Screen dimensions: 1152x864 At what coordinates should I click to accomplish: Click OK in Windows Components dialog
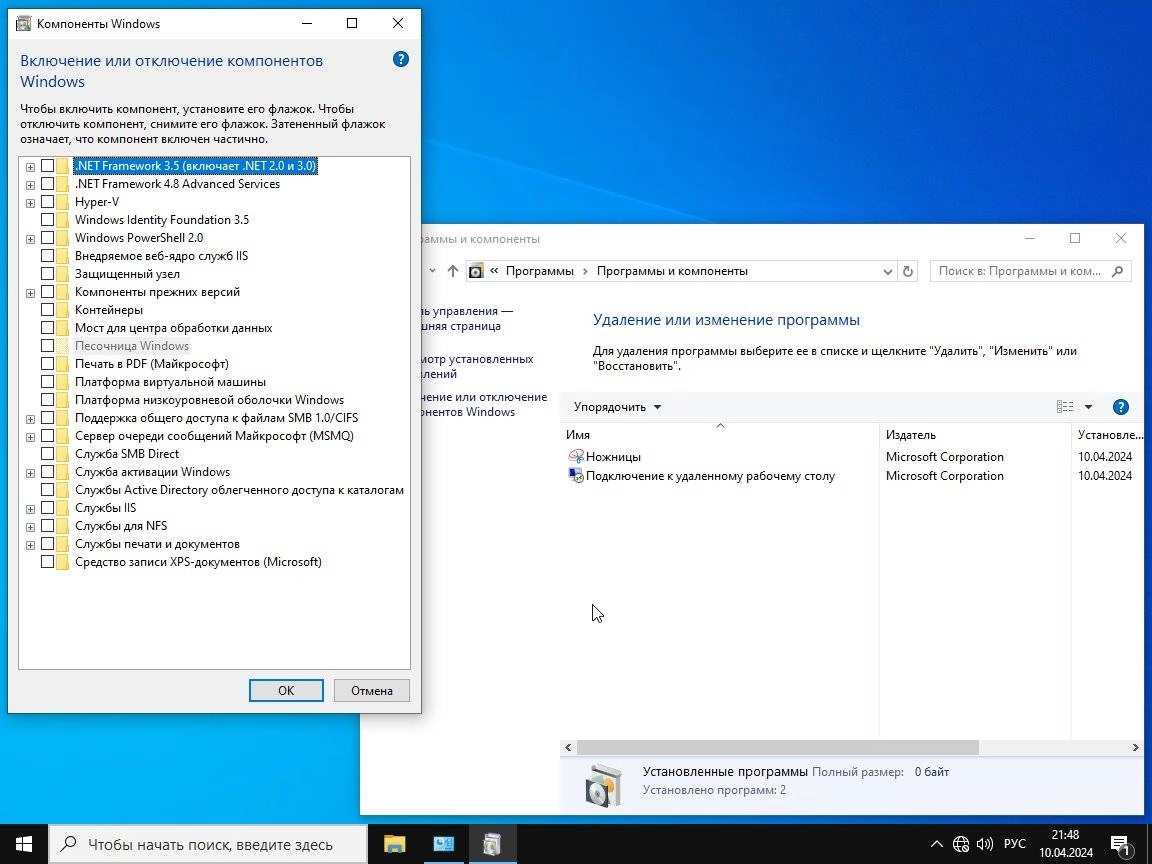click(x=286, y=691)
